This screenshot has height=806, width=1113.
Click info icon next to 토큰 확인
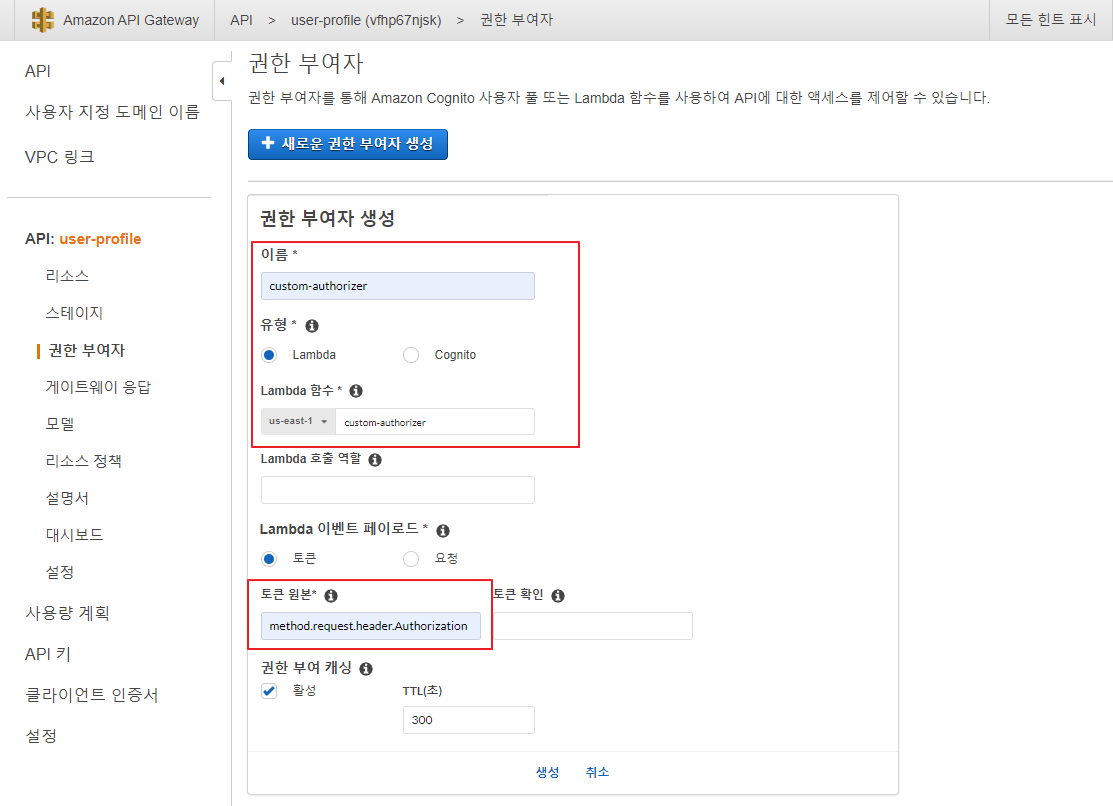click(558, 596)
